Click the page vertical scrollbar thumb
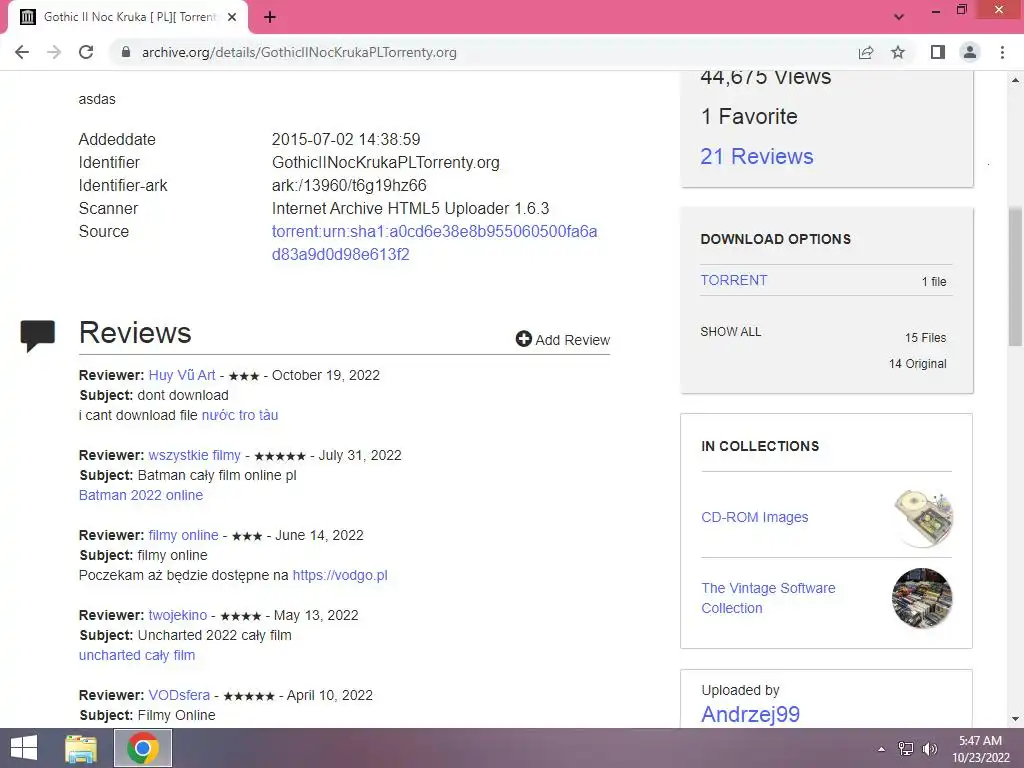This screenshot has width=1024, height=768. click(x=1016, y=276)
